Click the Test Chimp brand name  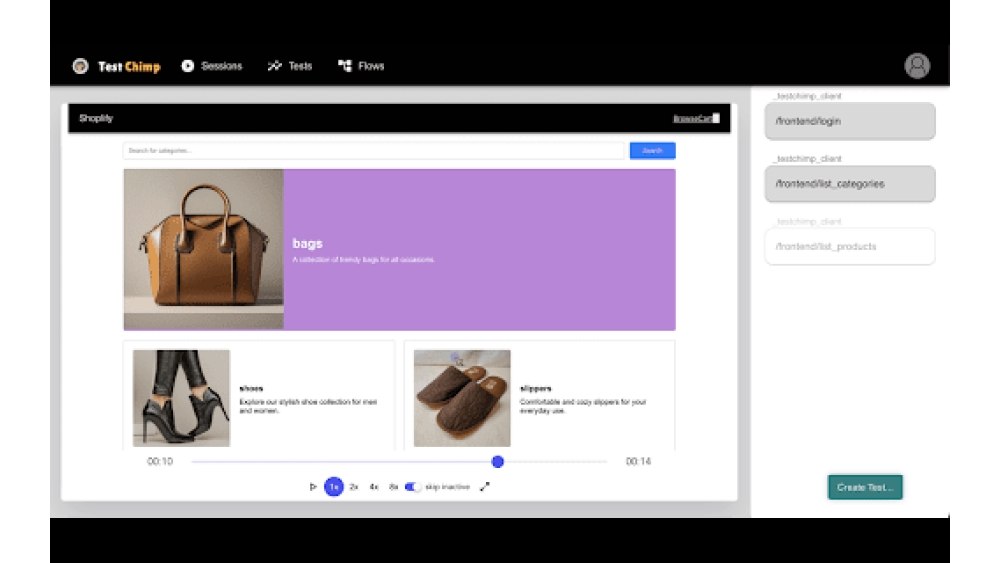tap(129, 66)
